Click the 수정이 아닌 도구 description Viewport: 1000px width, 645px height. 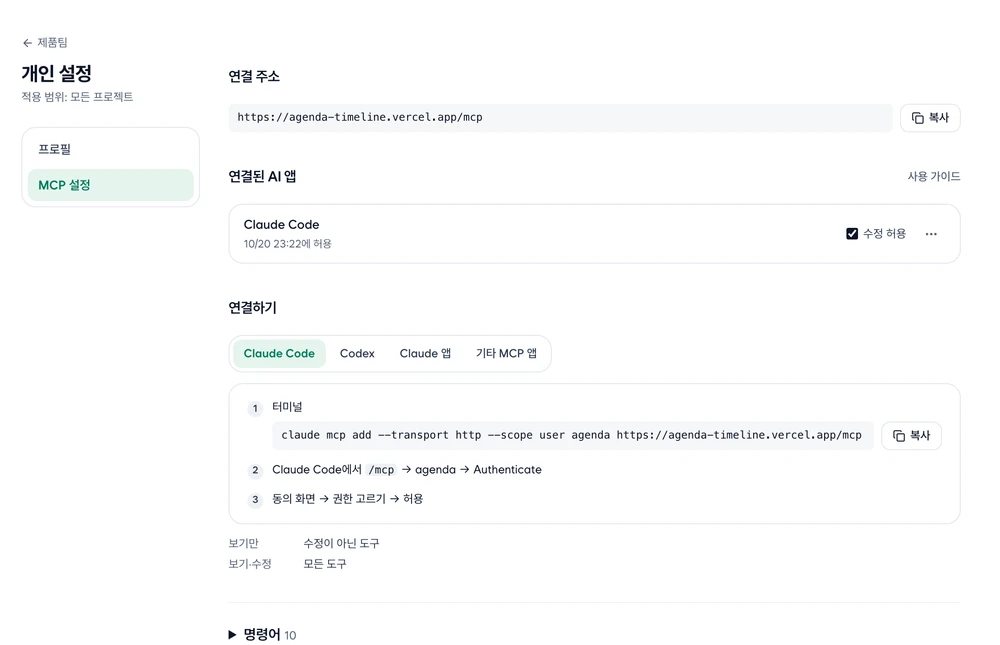pyautogui.click(x=341, y=544)
